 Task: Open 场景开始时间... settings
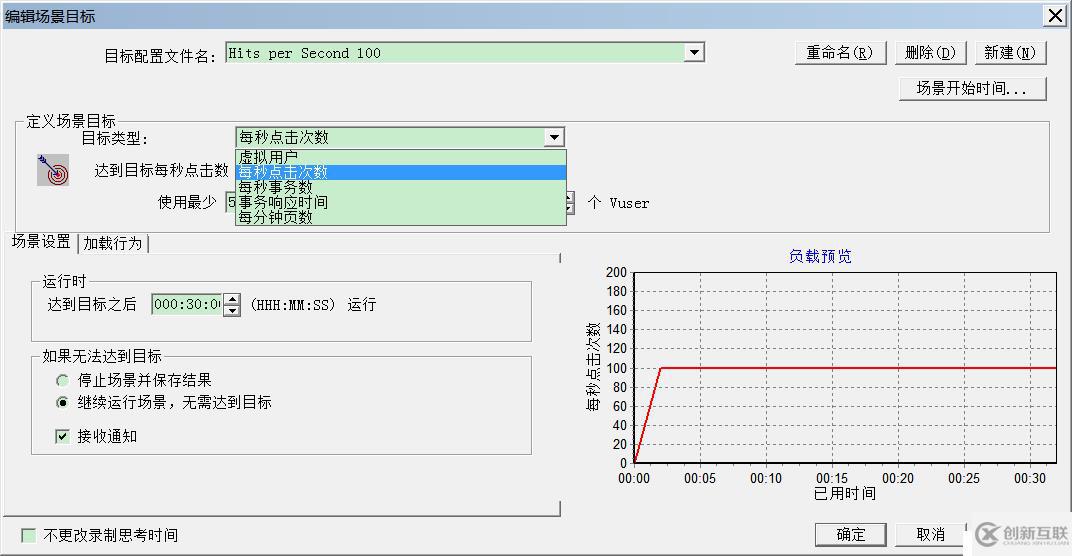tap(972, 88)
